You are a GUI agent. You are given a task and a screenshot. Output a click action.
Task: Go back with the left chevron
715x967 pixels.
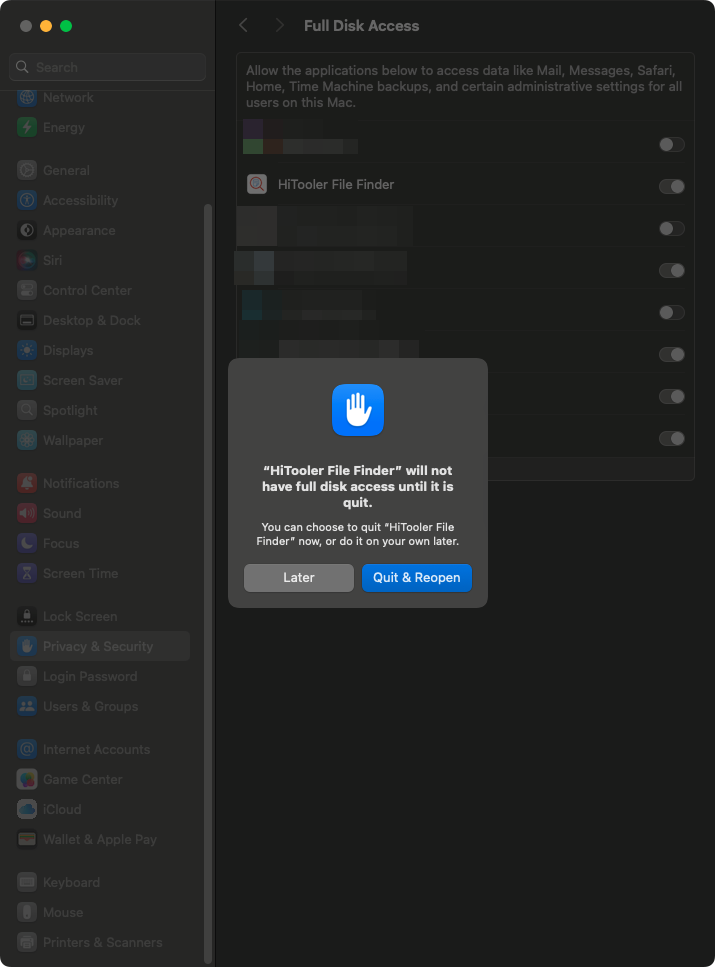coord(243,25)
